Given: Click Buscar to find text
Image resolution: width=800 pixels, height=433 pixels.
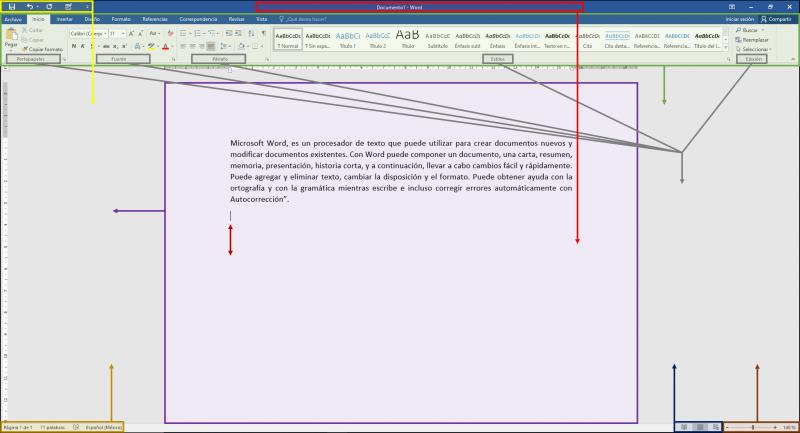Looking at the screenshot, I should coord(749,31).
